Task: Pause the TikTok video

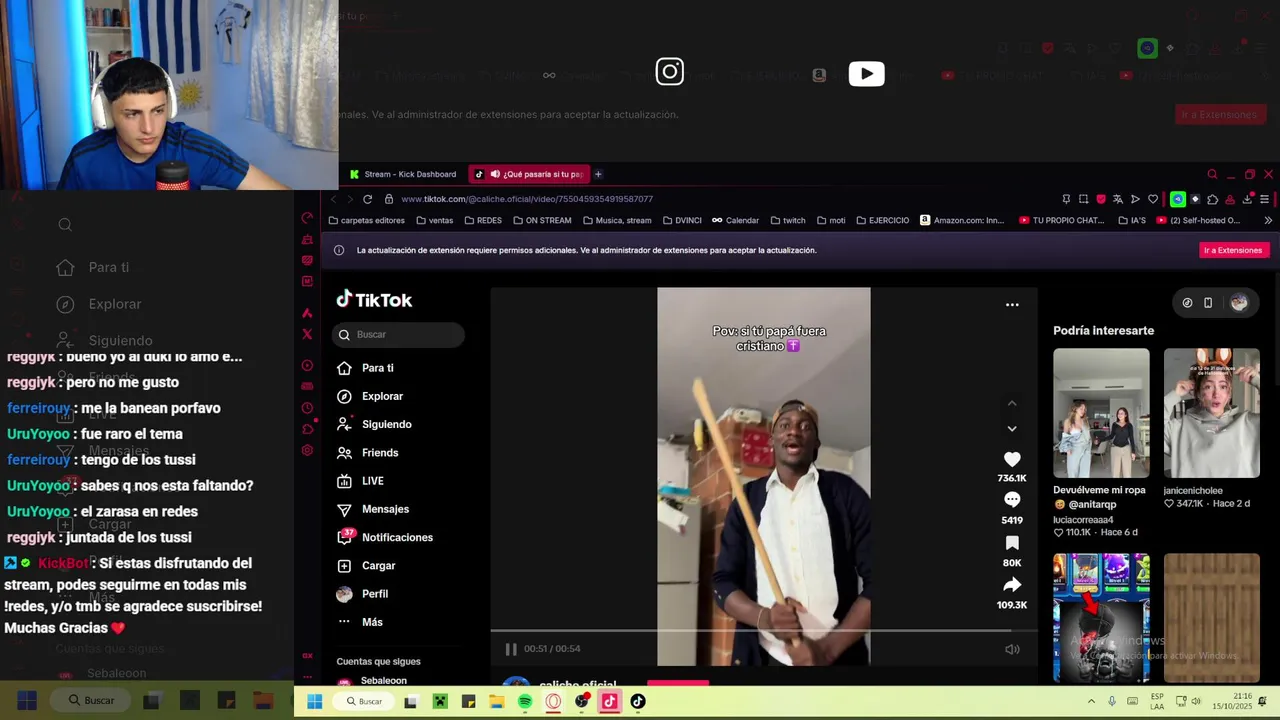Action: pyautogui.click(x=511, y=649)
